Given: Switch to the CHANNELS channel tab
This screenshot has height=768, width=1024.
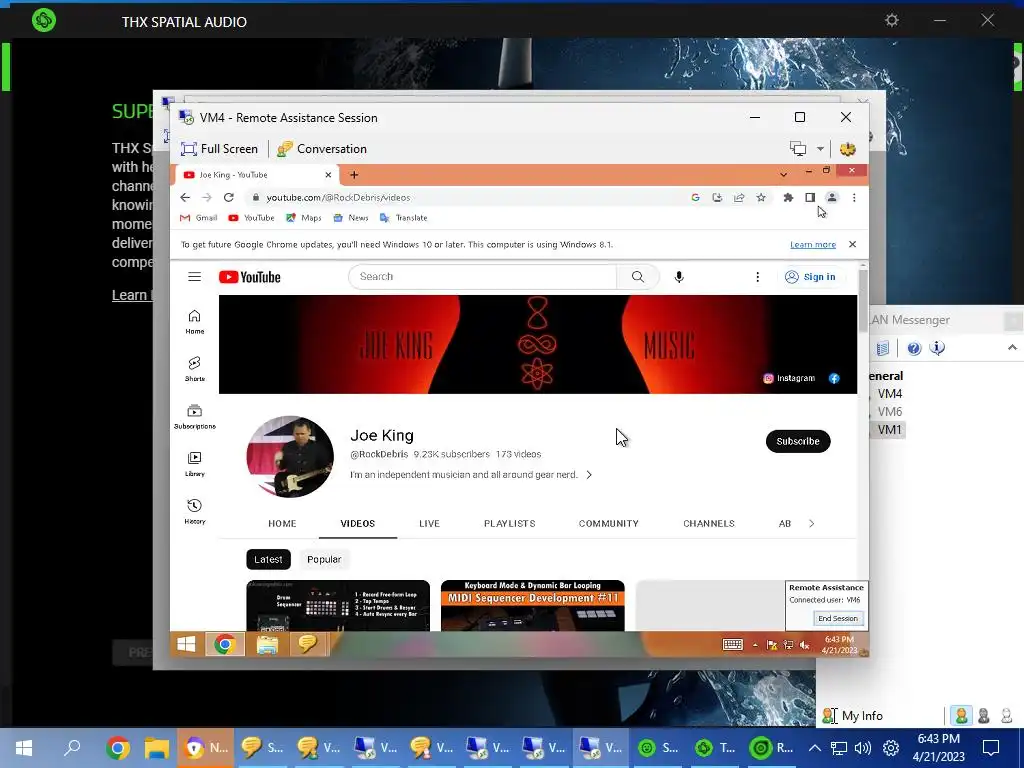Looking at the screenshot, I should [709, 523].
